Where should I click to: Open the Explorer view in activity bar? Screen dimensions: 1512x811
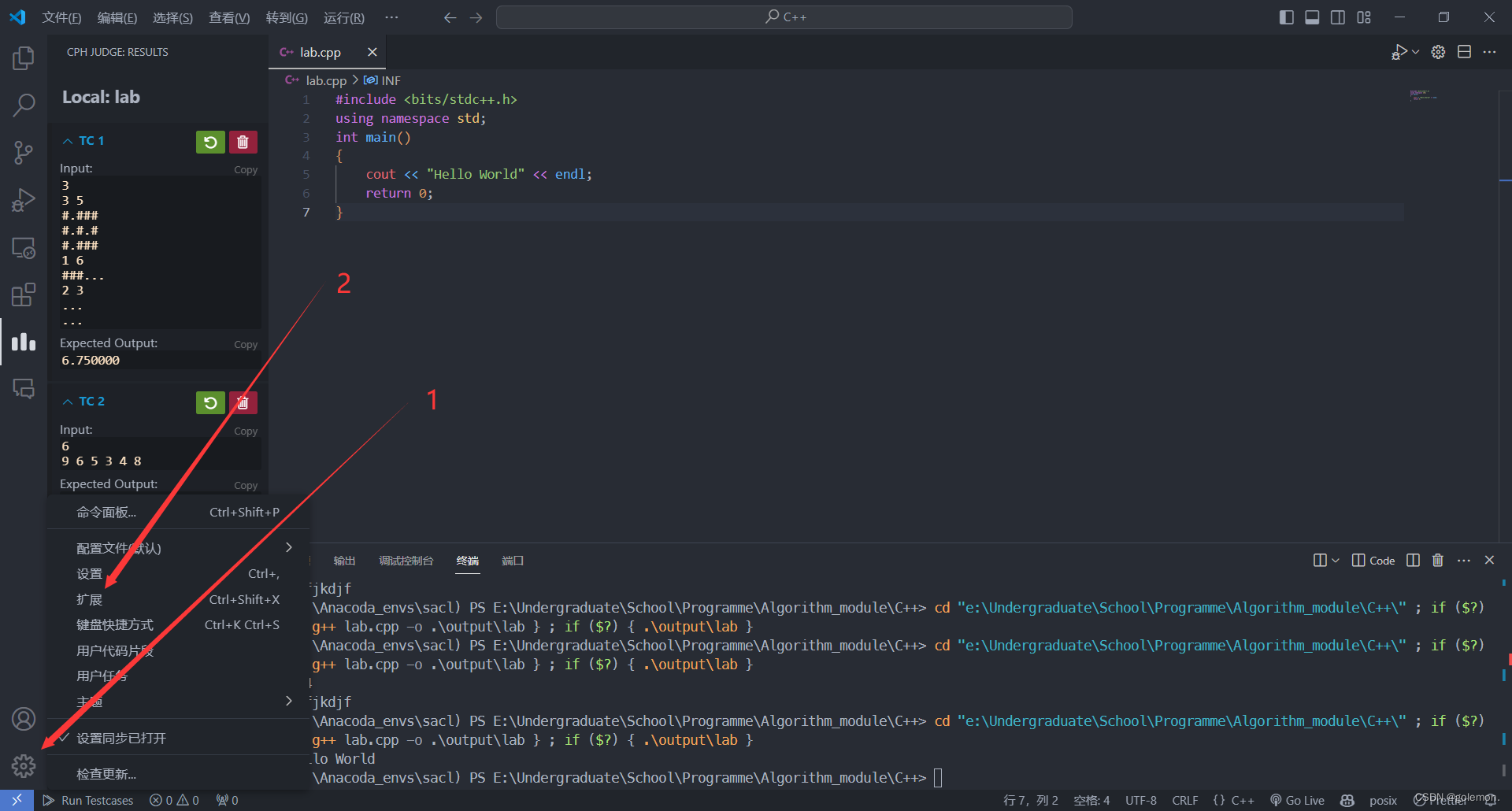click(x=24, y=57)
